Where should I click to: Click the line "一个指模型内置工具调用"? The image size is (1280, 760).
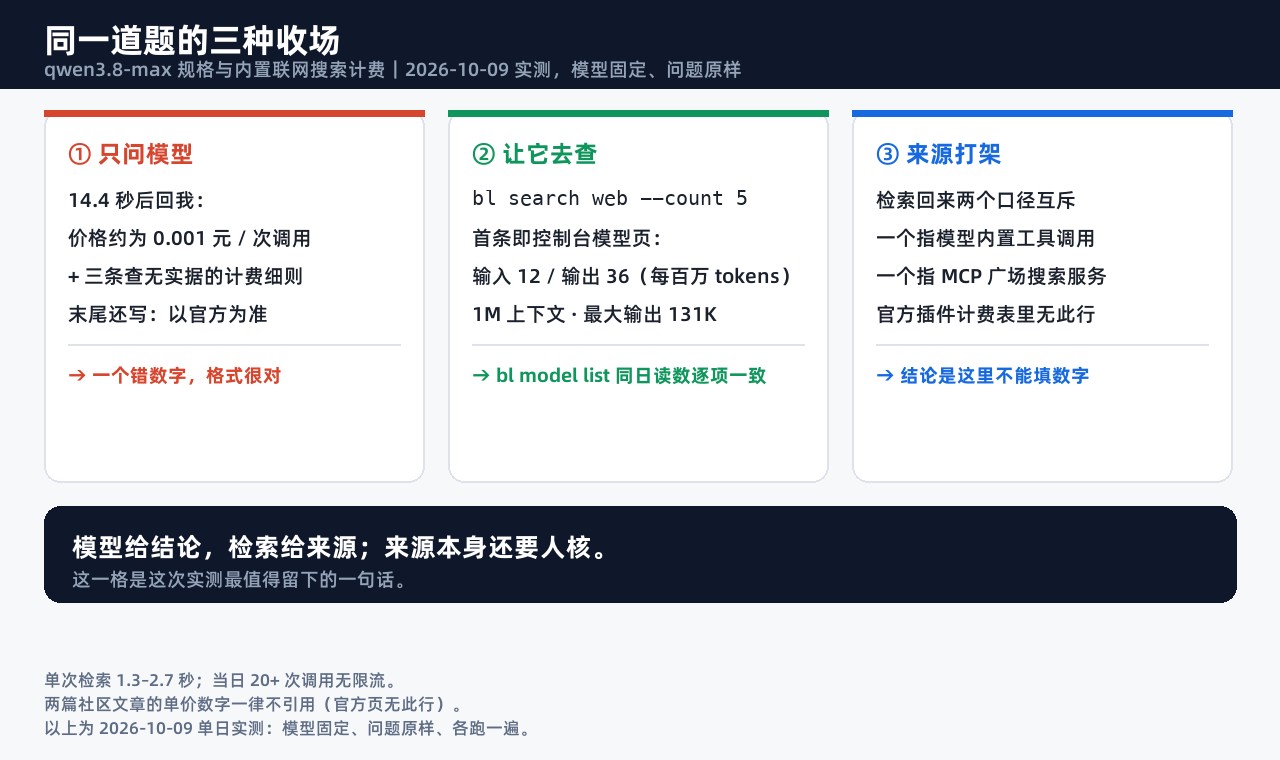tap(985, 238)
